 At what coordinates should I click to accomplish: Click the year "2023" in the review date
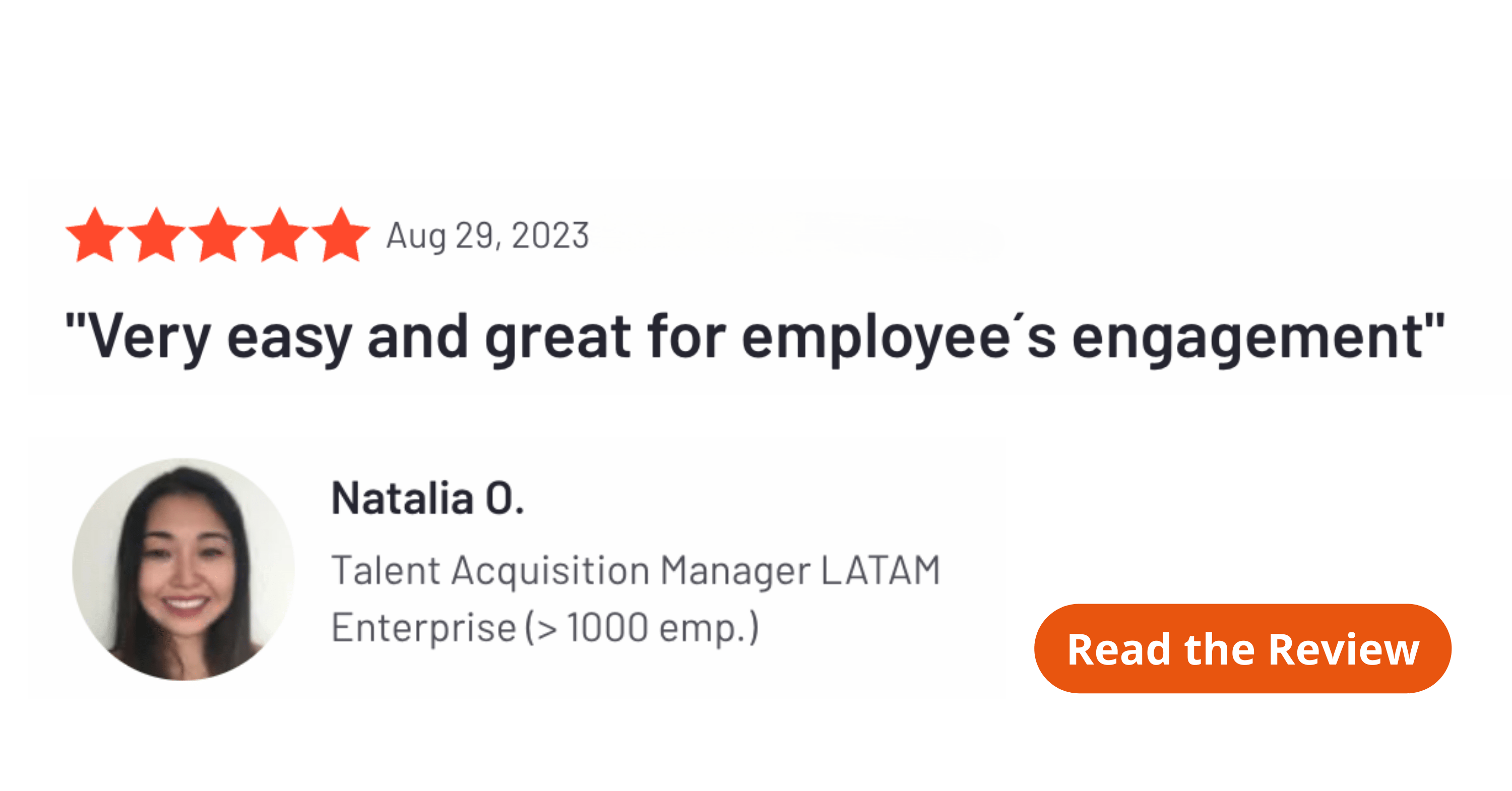click(x=550, y=235)
